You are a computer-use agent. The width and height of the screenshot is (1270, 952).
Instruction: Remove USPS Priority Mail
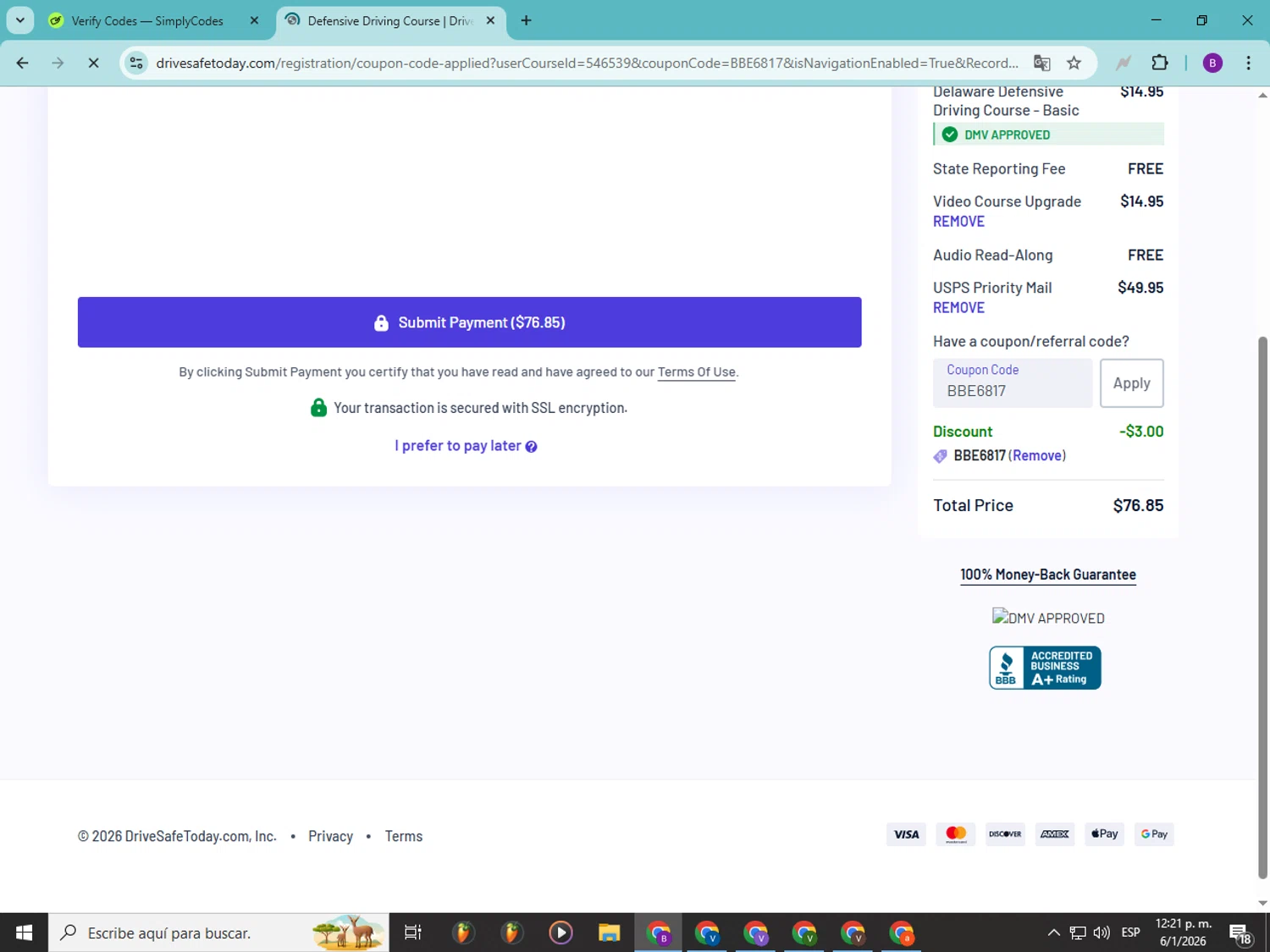(x=958, y=308)
